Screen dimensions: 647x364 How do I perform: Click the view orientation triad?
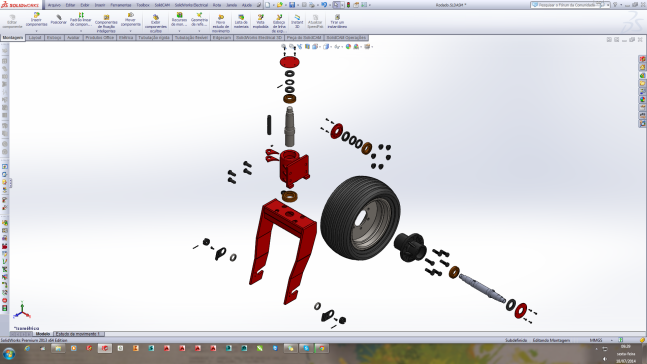(22, 310)
